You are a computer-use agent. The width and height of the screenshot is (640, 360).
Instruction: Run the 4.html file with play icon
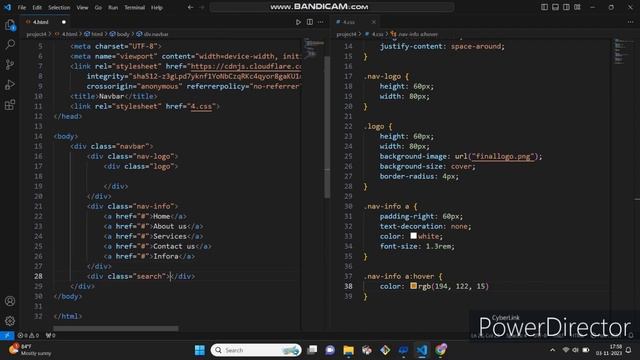(298, 22)
